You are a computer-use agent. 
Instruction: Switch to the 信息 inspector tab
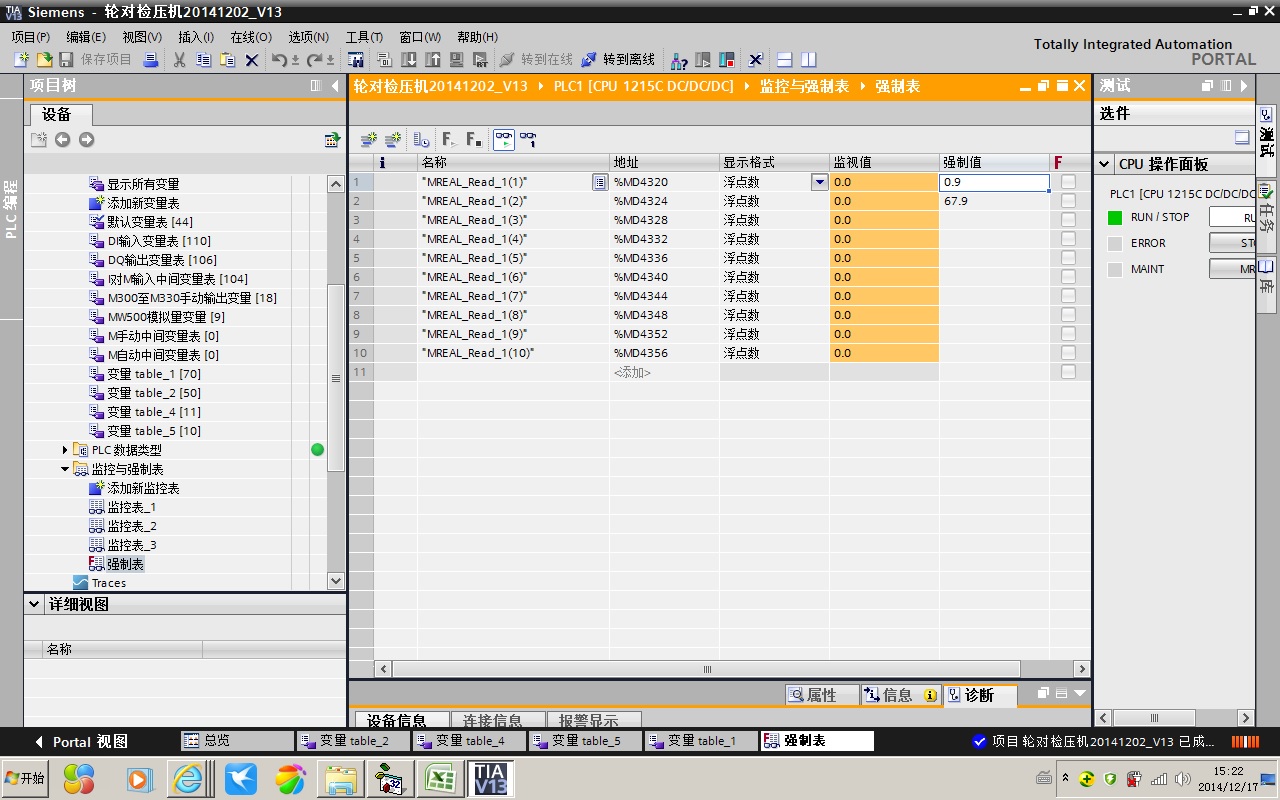coord(899,695)
